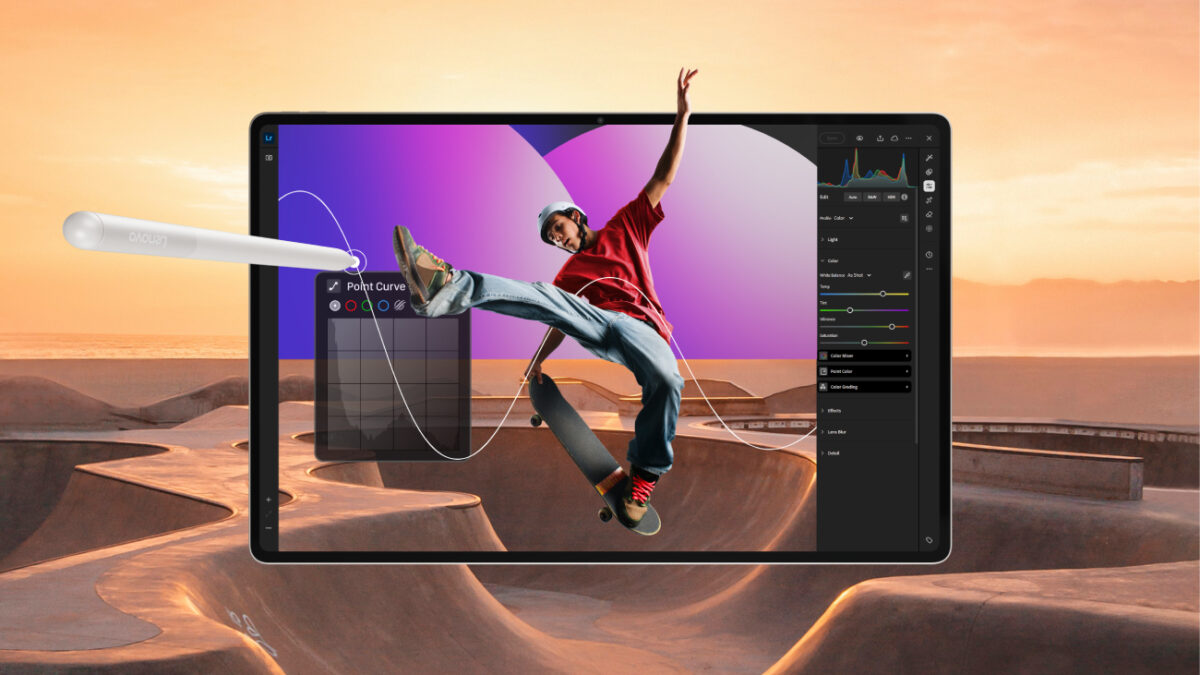
Task: Open keyword tag icon at bottom
Action: [929, 540]
